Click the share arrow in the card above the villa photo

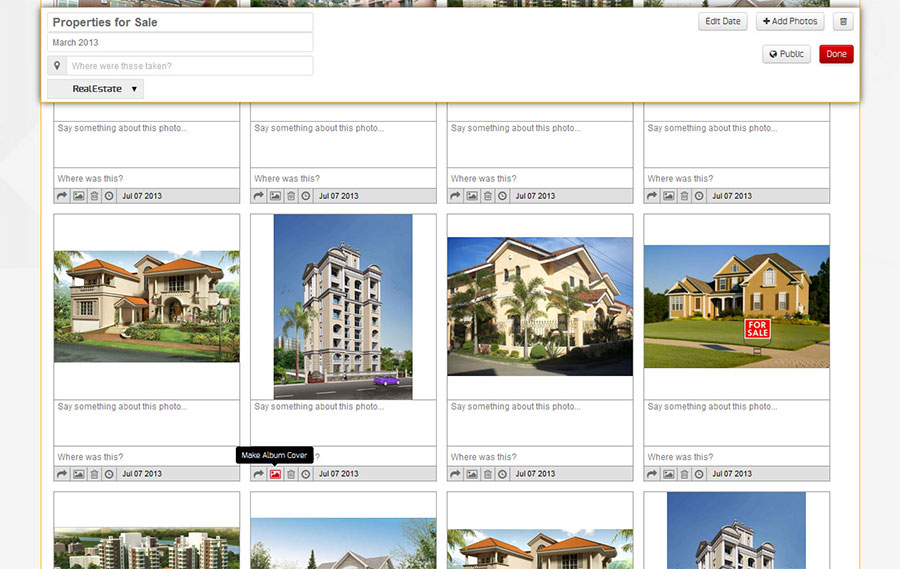pyautogui.click(x=62, y=196)
